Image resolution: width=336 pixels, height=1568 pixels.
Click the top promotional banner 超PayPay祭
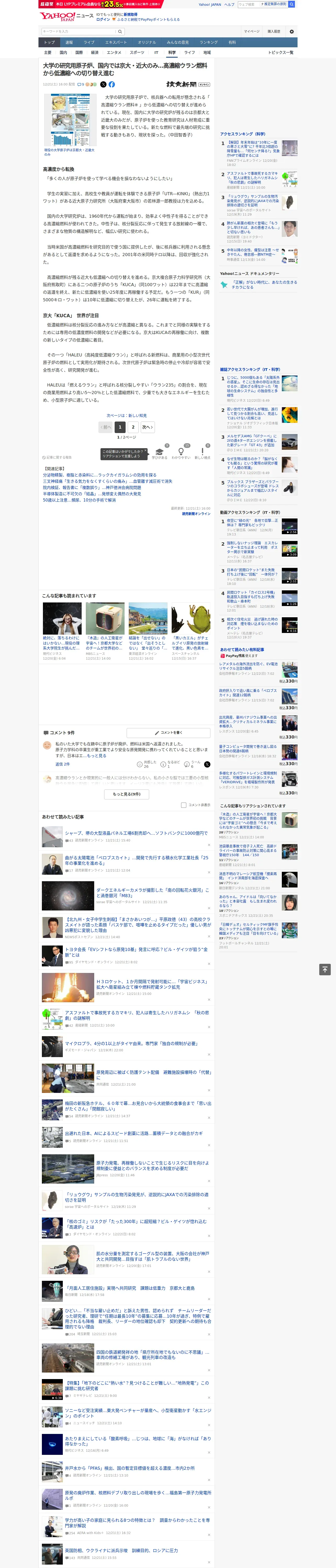click(101, 4)
